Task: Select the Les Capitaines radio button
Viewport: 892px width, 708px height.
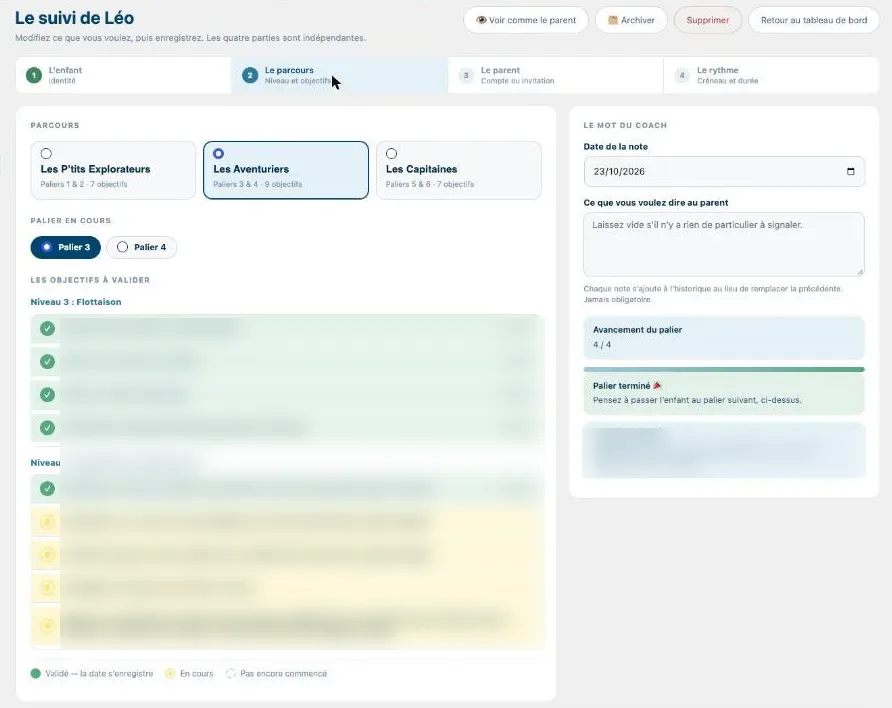Action: click(391, 154)
